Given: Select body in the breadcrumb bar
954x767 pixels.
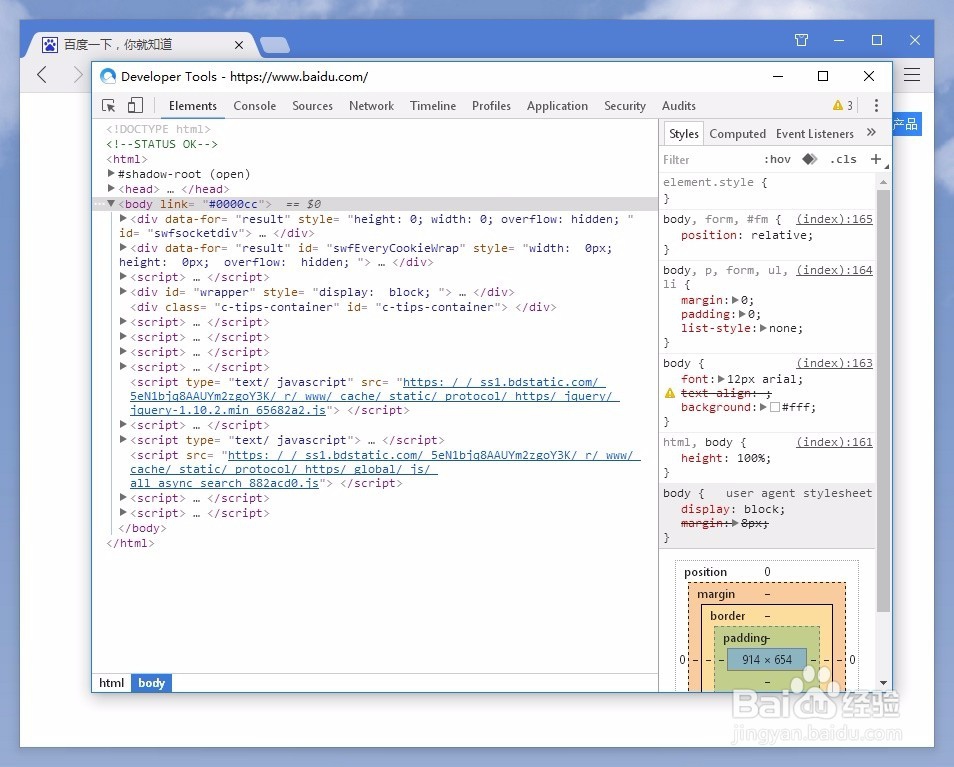Looking at the screenshot, I should 151,682.
